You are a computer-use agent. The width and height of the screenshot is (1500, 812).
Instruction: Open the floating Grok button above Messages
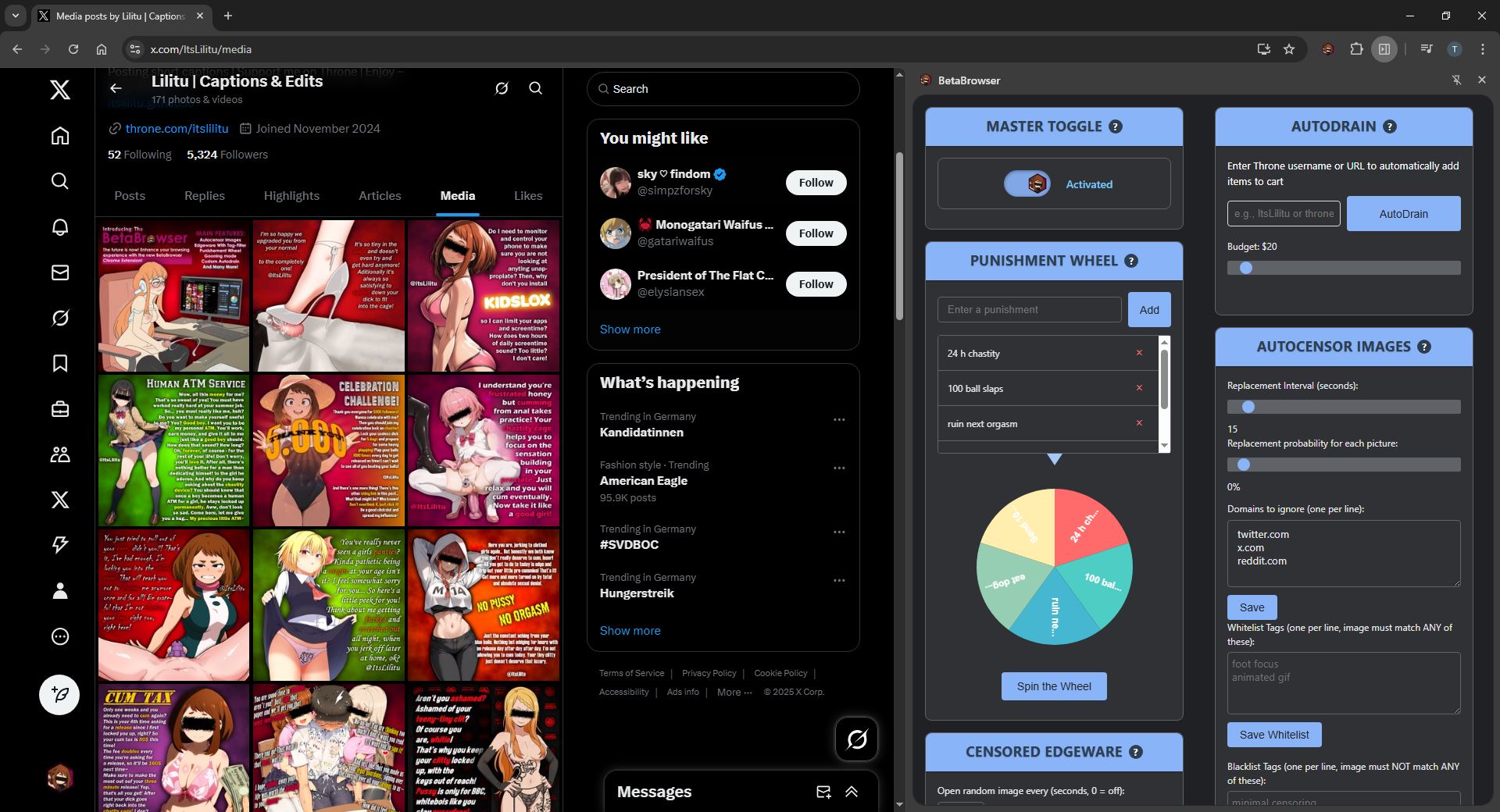click(x=857, y=739)
